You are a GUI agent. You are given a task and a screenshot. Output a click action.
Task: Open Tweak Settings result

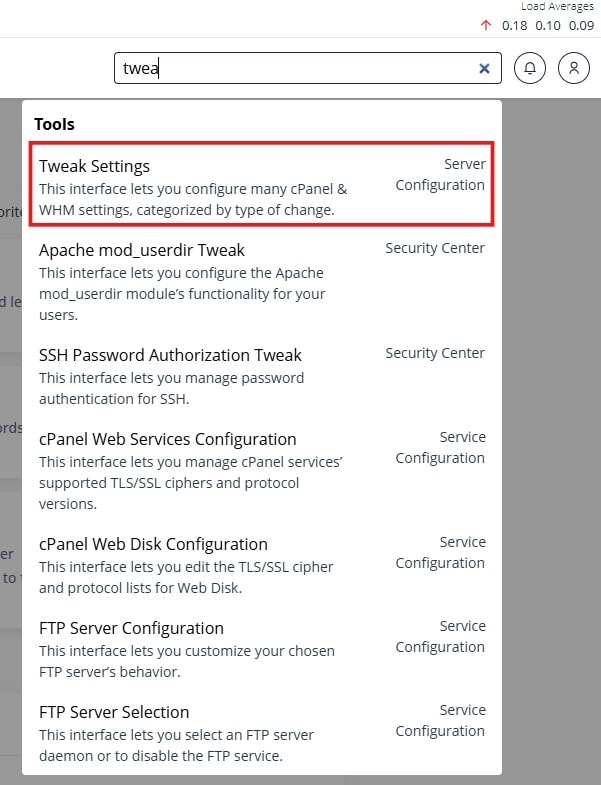point(261,184)
